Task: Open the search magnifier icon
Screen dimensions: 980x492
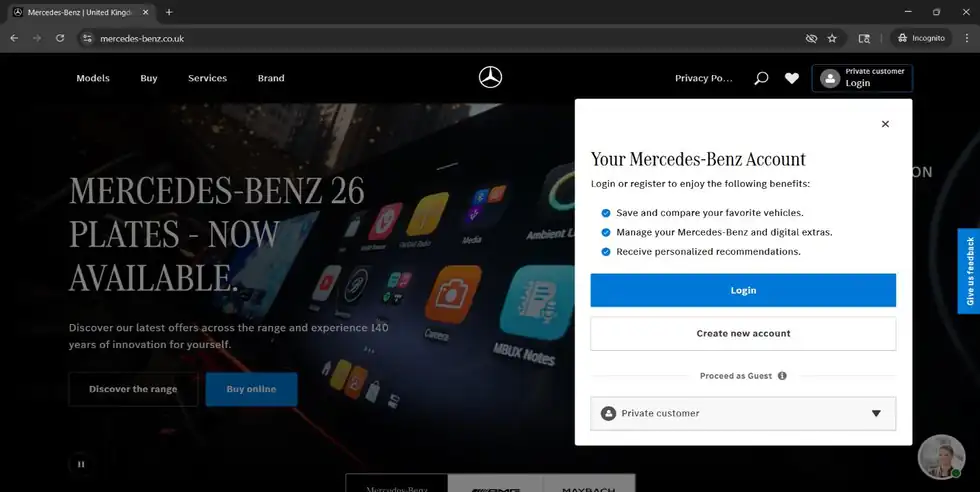Action: point(761,78)
